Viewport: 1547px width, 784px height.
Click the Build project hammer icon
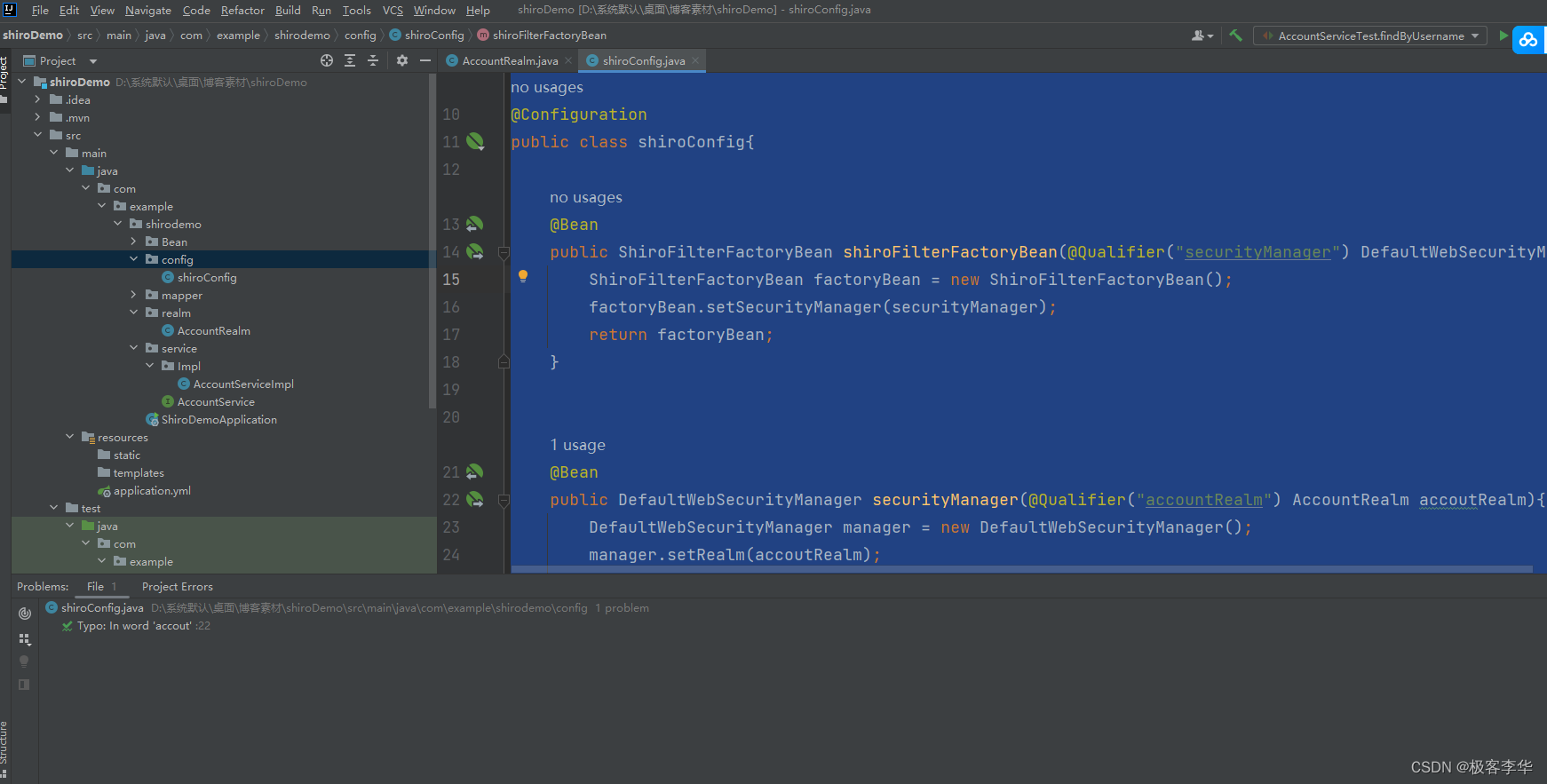1235,36
